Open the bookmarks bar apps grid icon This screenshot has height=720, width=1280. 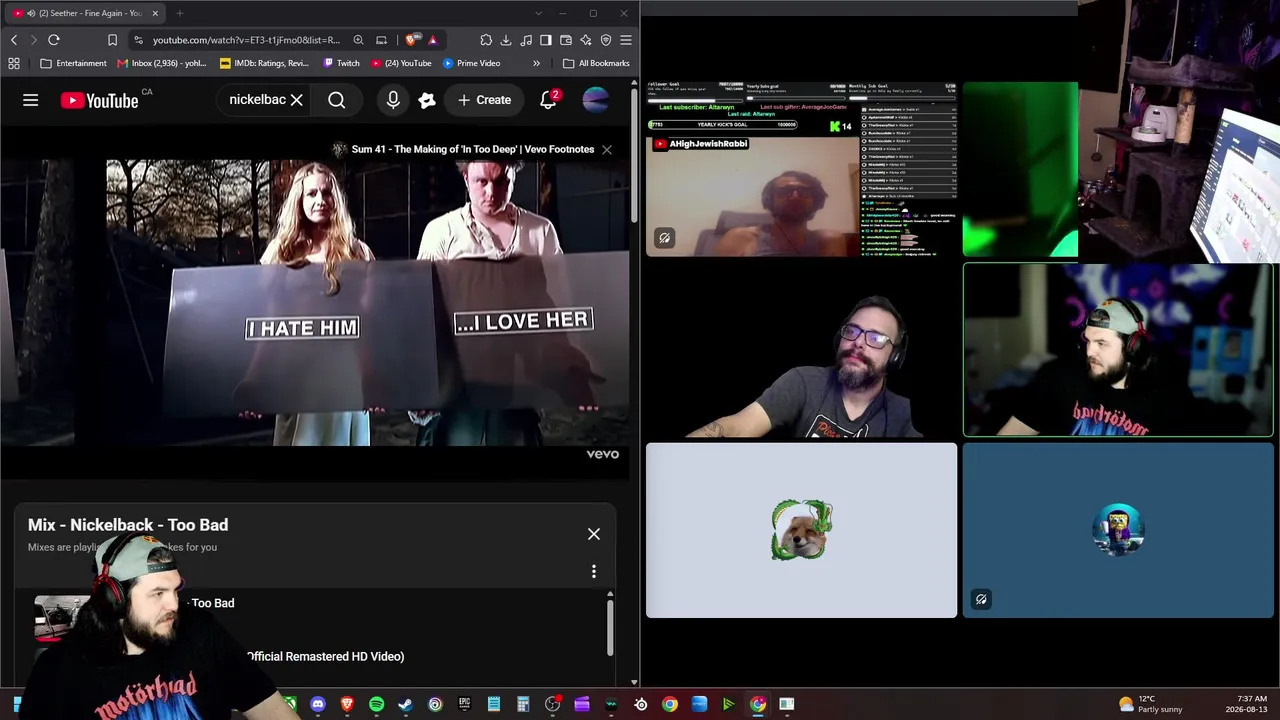[14, 63]
